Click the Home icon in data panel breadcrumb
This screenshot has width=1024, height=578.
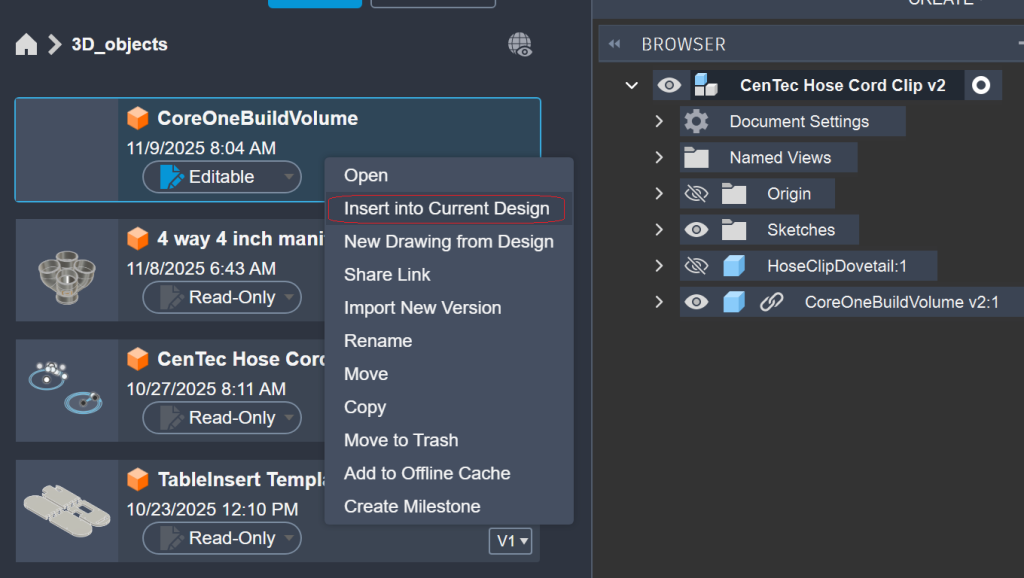pos(26,45)
